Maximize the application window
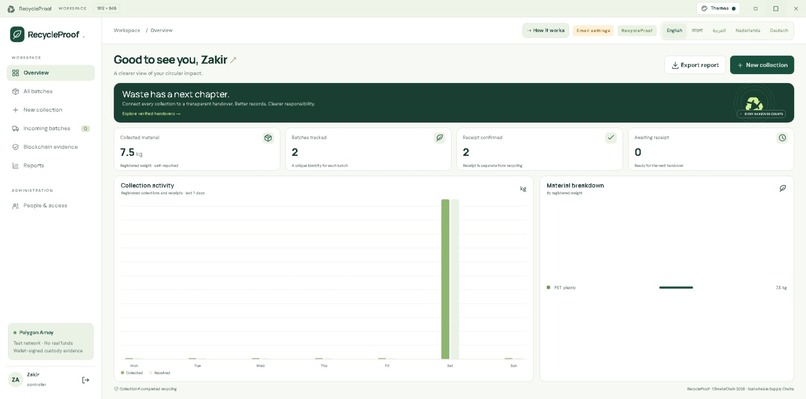This screenshot has height=399, width=806. click(x=776, y=9)
